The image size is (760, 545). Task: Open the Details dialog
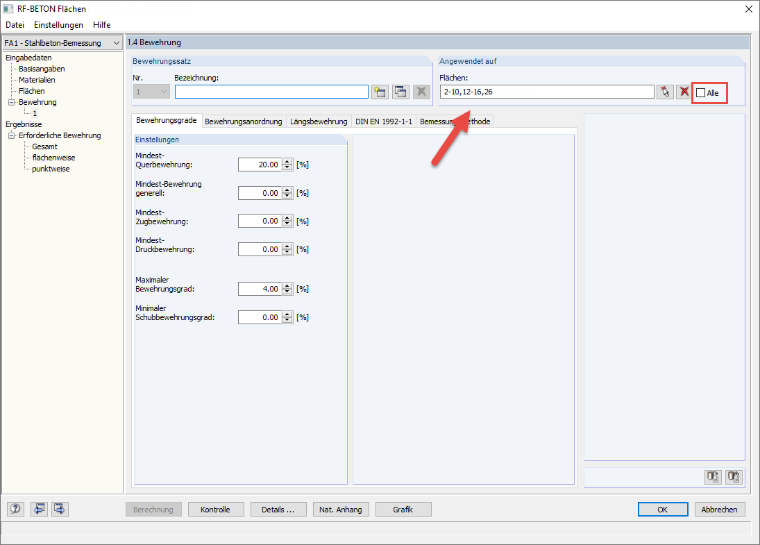point(278,510)
